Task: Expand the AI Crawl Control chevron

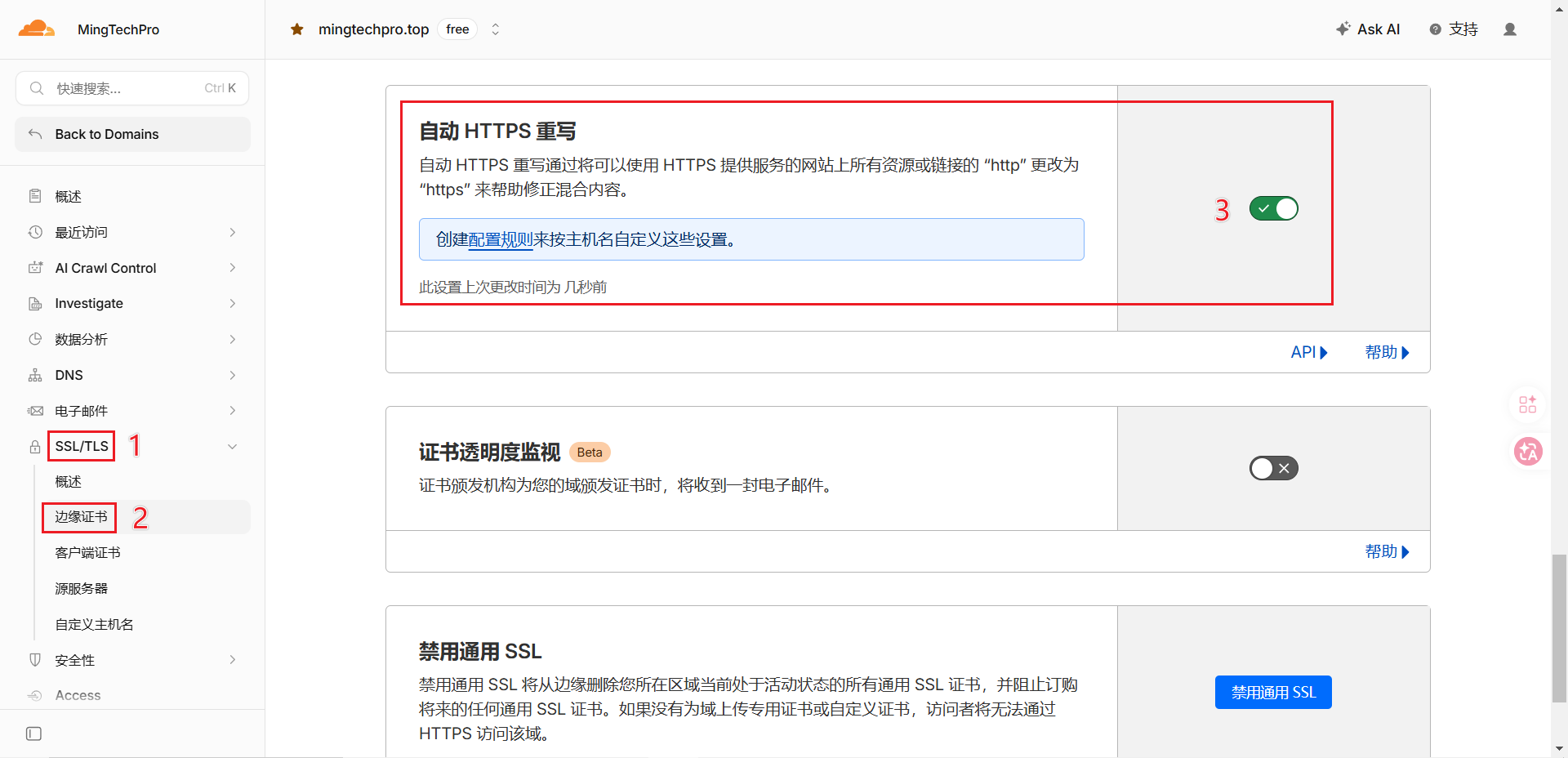Action: pos(233,267)
